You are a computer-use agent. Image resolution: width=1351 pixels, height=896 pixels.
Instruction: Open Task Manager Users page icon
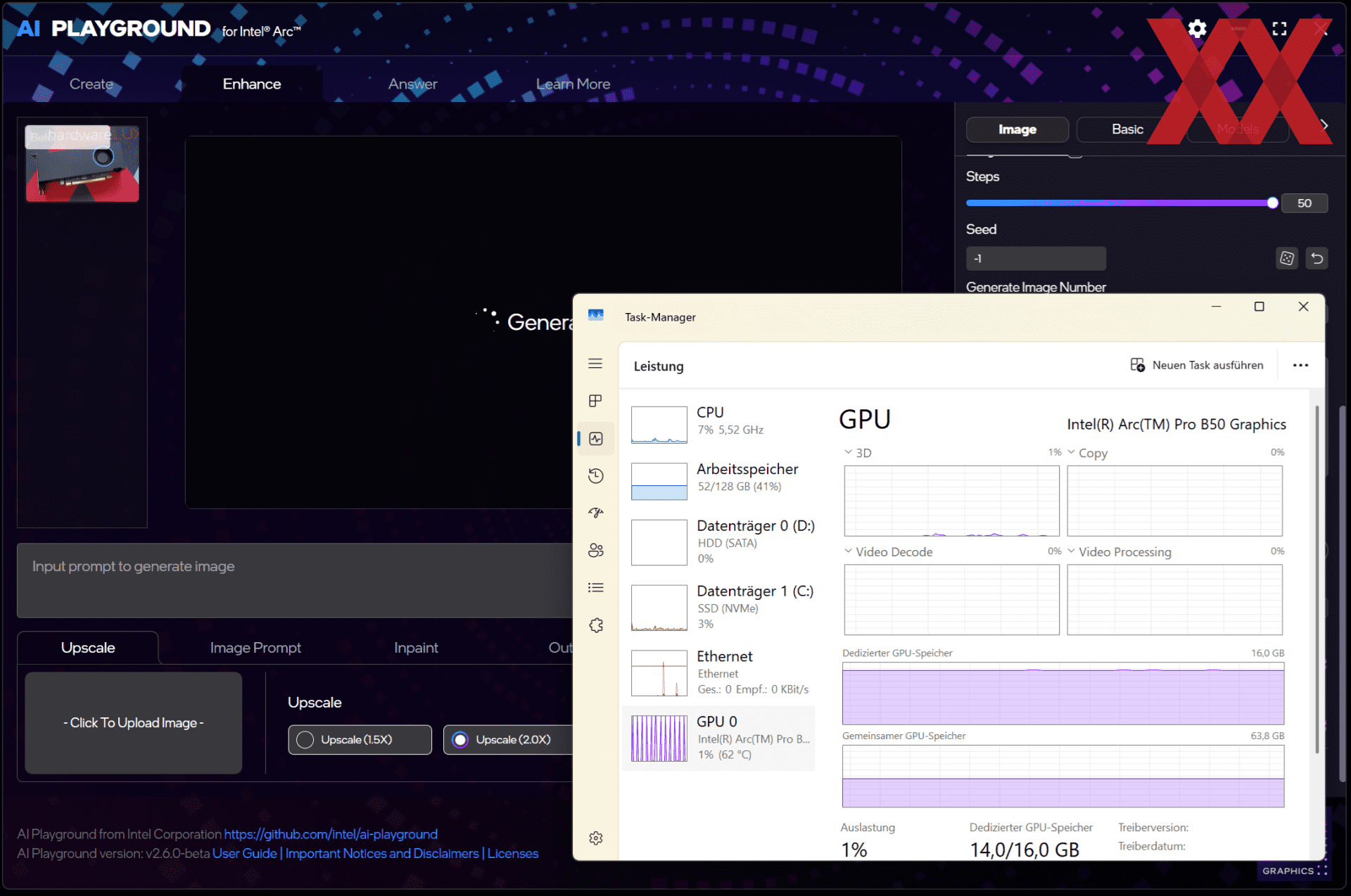coord(595,550)
